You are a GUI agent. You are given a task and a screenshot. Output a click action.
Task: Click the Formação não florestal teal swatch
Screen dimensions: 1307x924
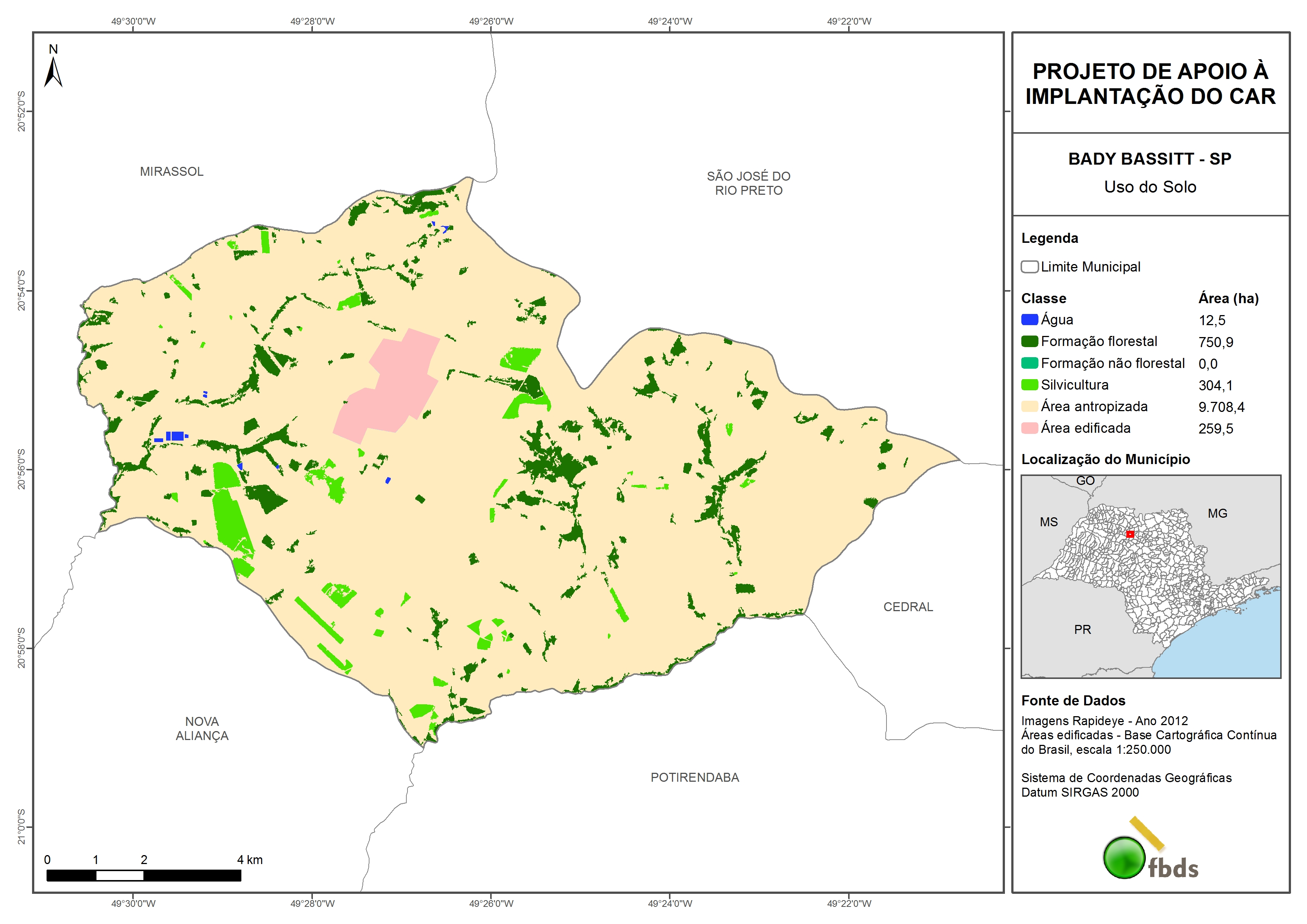click(1029, 363)
